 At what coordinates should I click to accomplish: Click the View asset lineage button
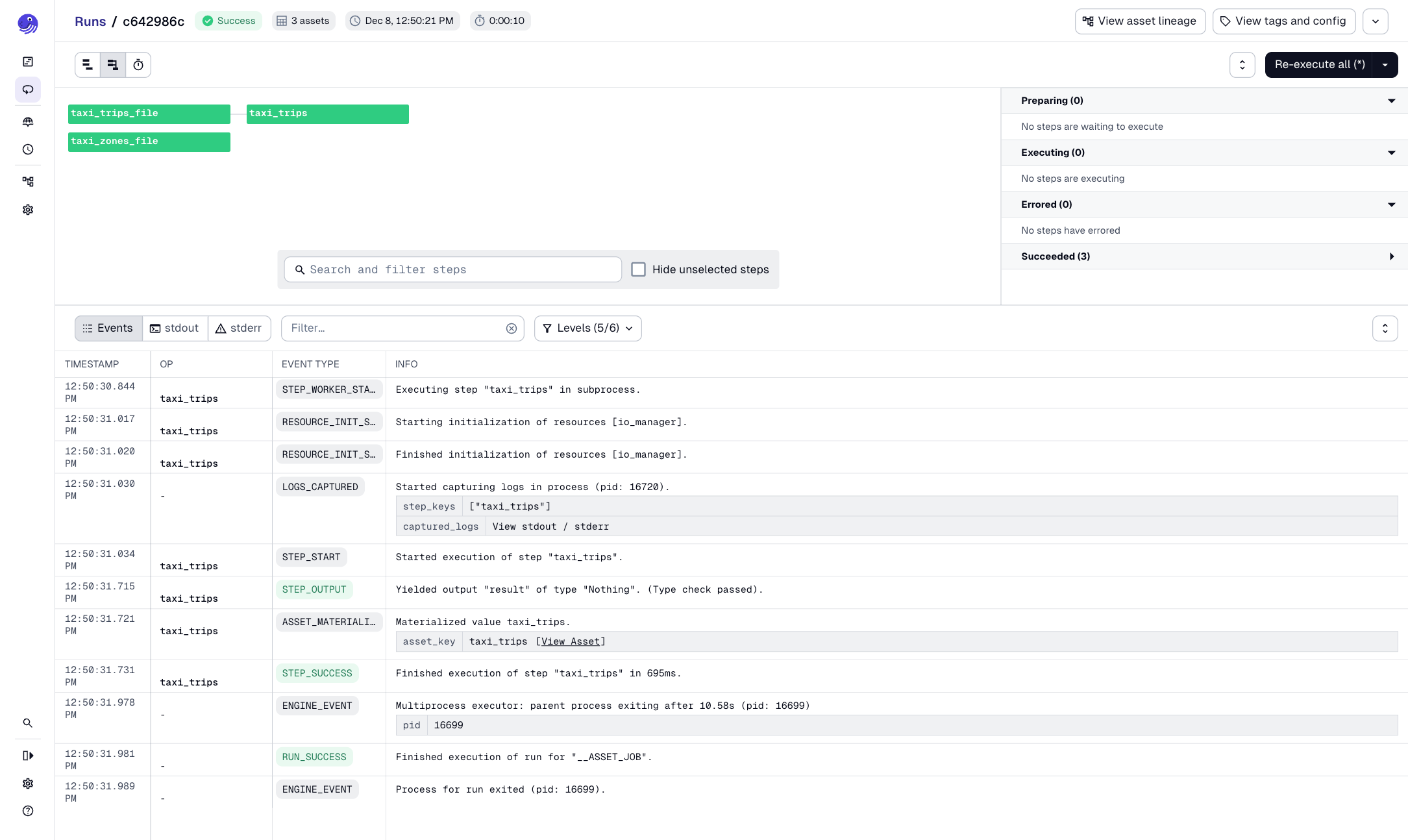pyautogui.click(x=1140, y=21)
